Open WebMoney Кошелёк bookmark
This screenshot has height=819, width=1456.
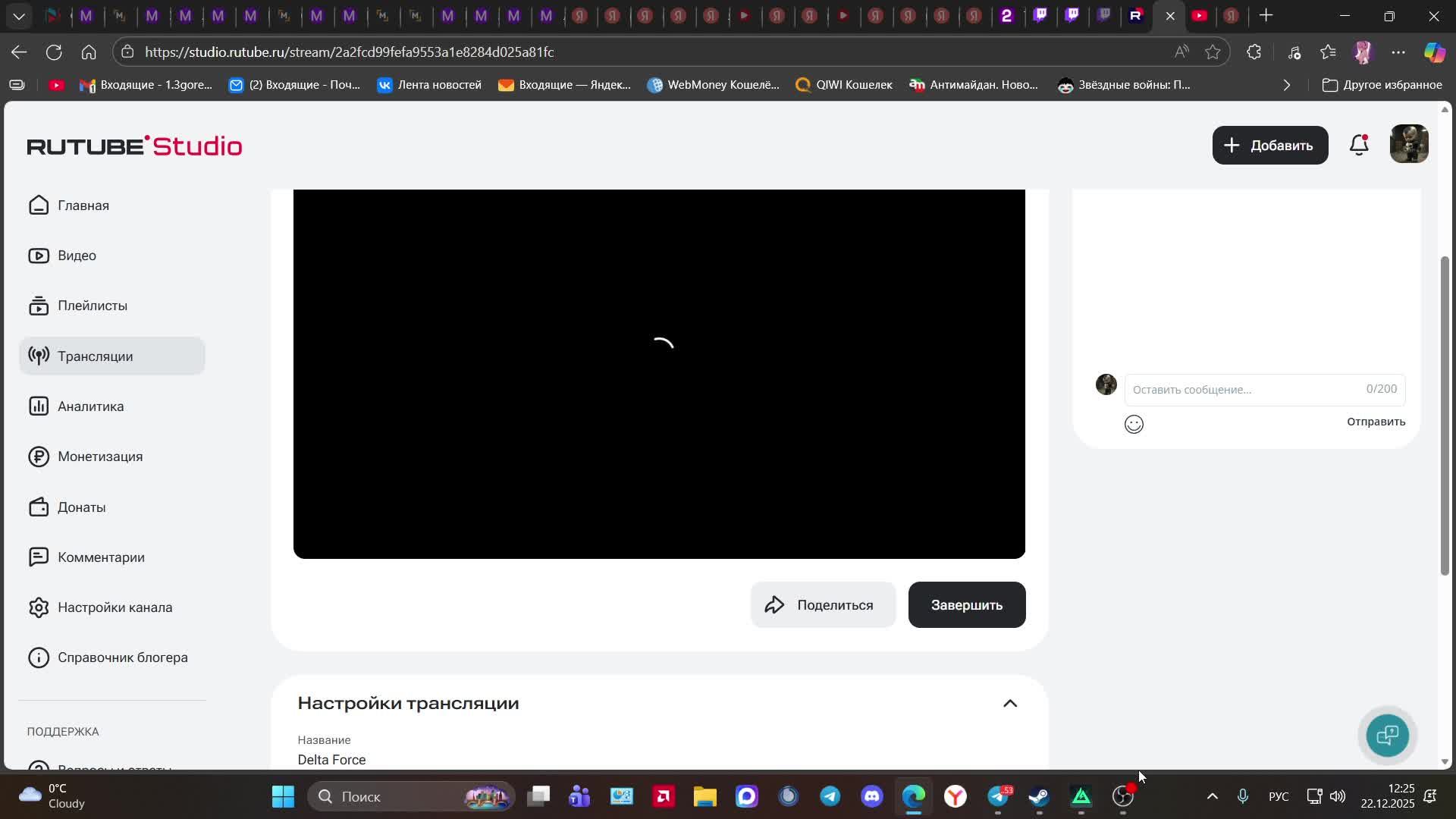click(x=713, y=85)
